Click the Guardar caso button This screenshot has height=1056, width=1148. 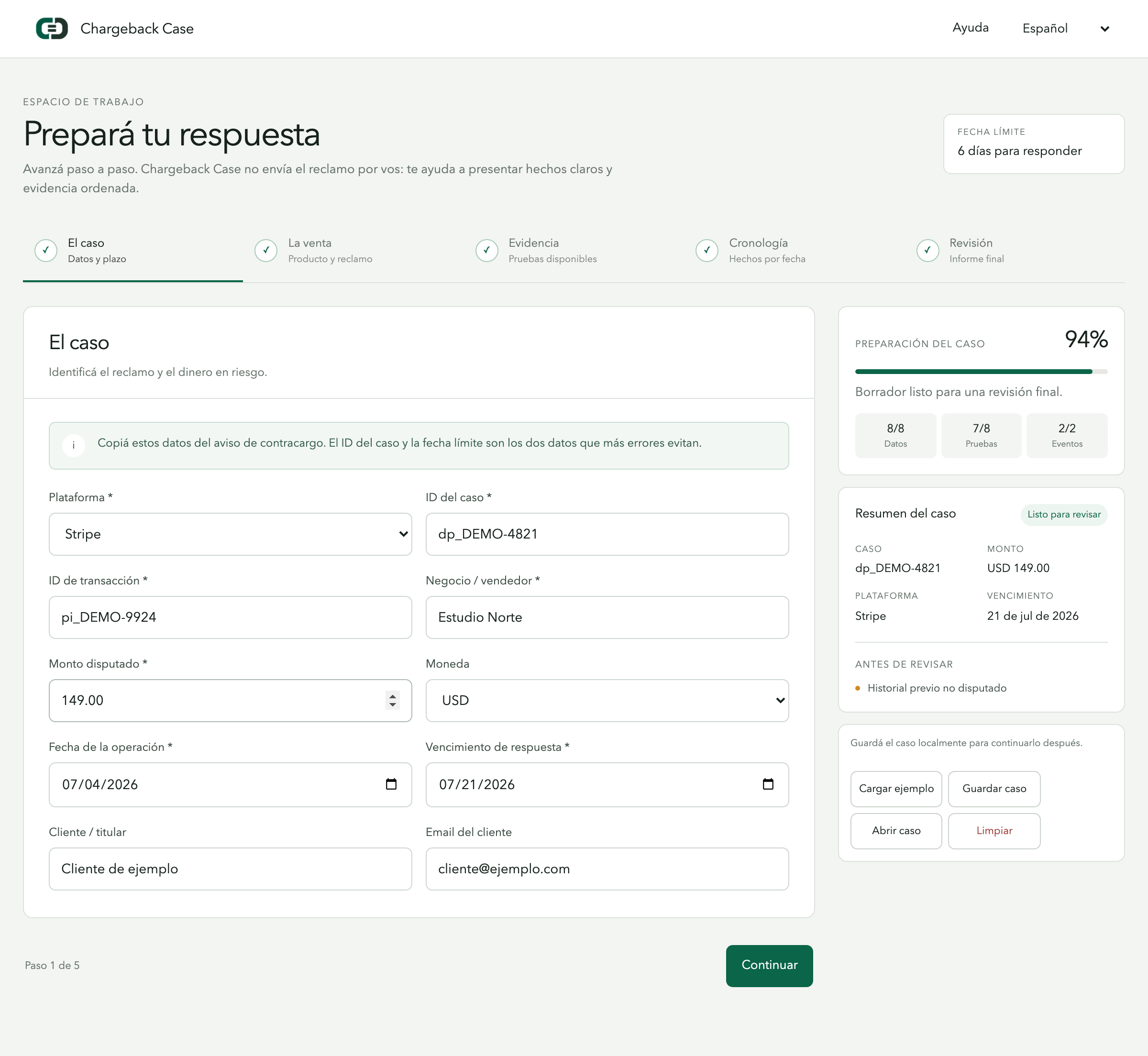(993, 789)
